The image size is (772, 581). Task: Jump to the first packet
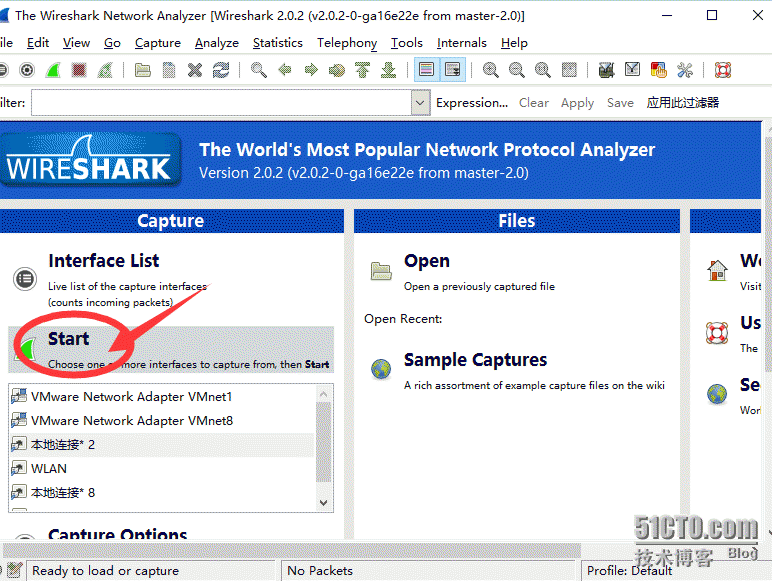(x=363, y=70)
